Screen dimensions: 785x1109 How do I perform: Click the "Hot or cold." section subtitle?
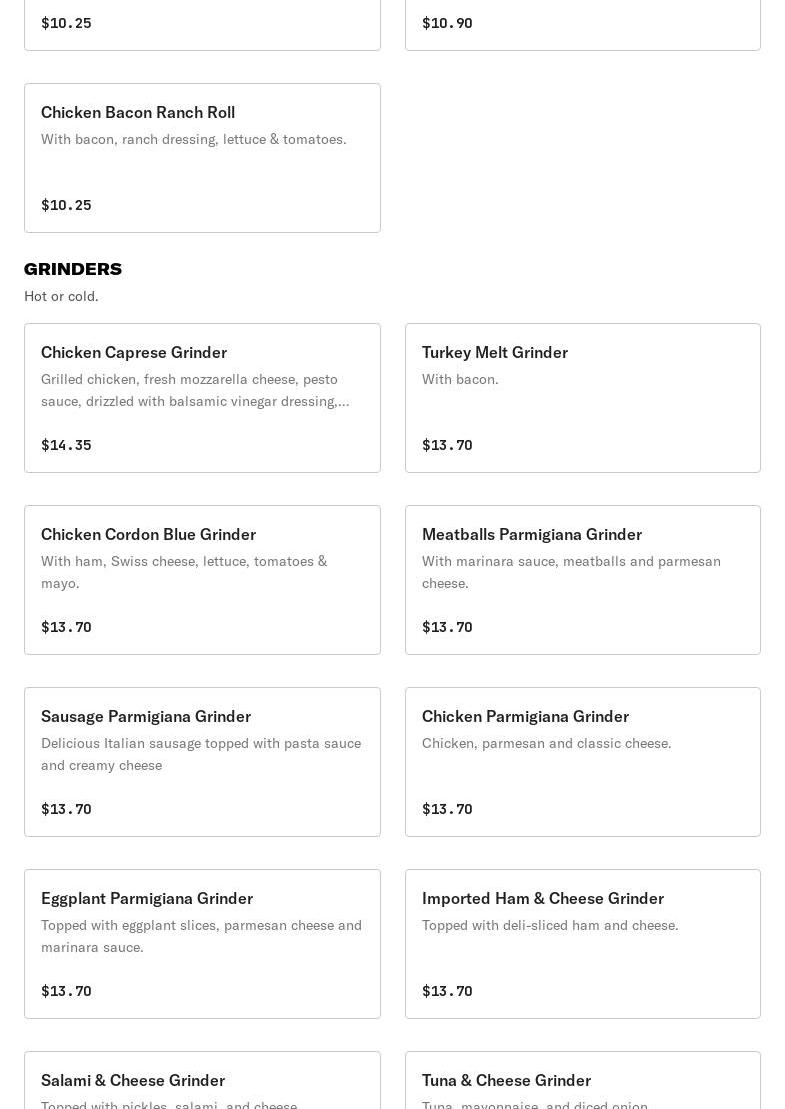(x=61, y=296)
